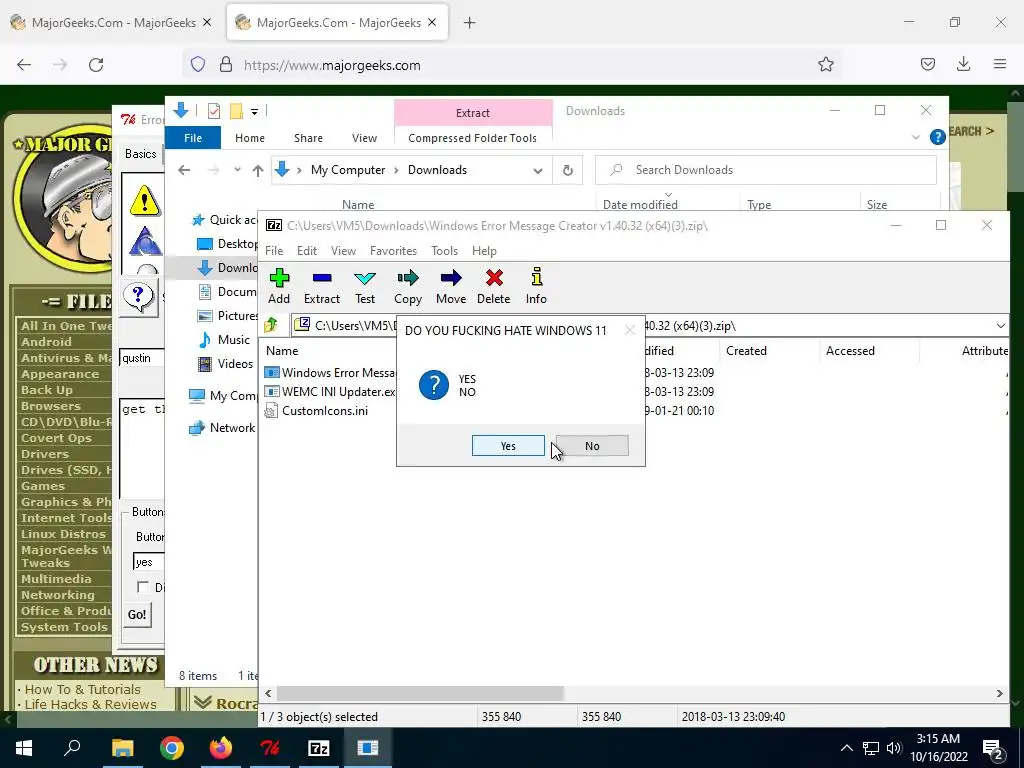Open Chrome from the taskbar
1024x768 pixels.
(x=172, y=748)
